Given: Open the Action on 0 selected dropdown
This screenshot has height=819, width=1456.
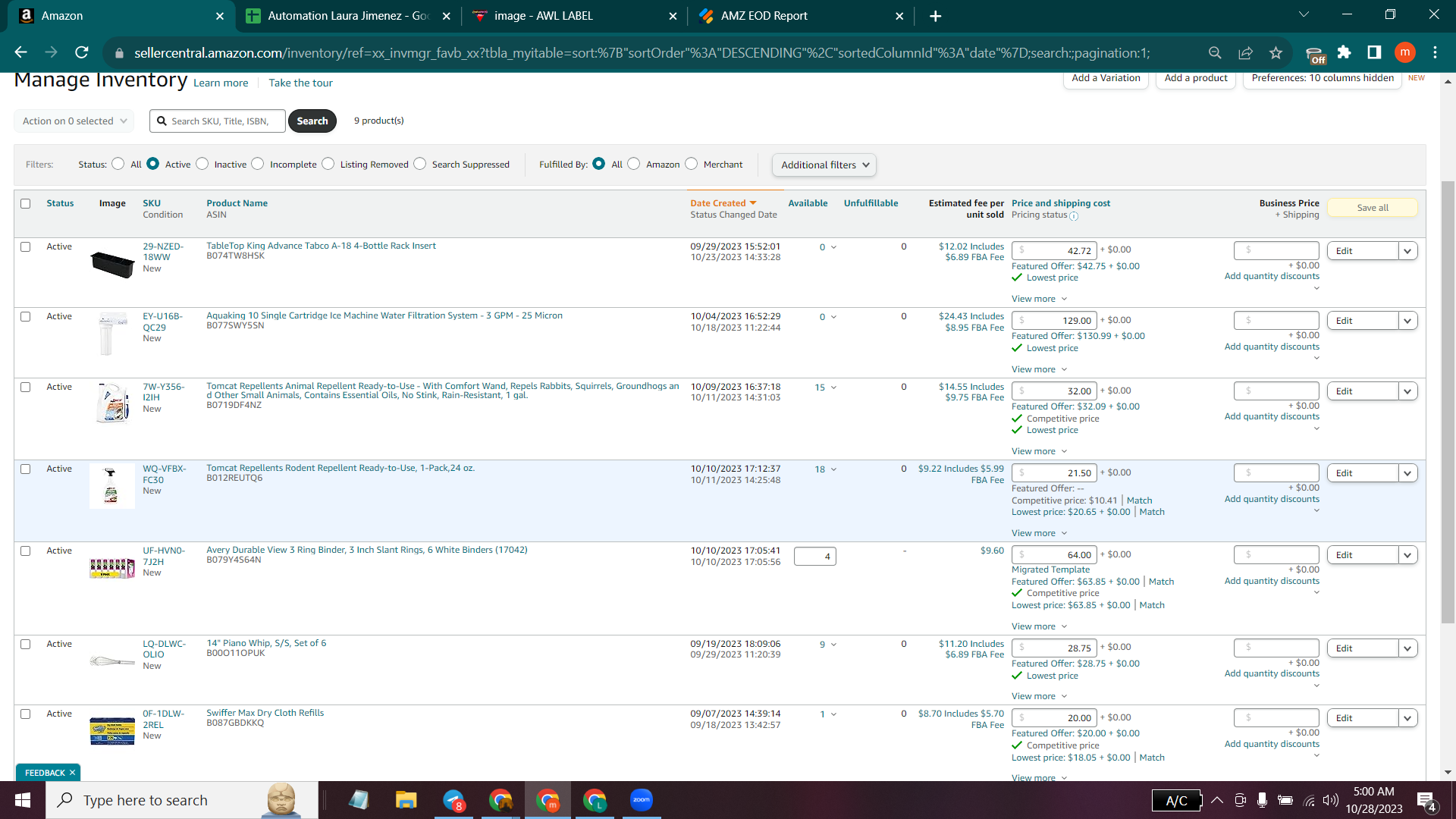Looking at the screenshot, I should click(x=74, y=121).
